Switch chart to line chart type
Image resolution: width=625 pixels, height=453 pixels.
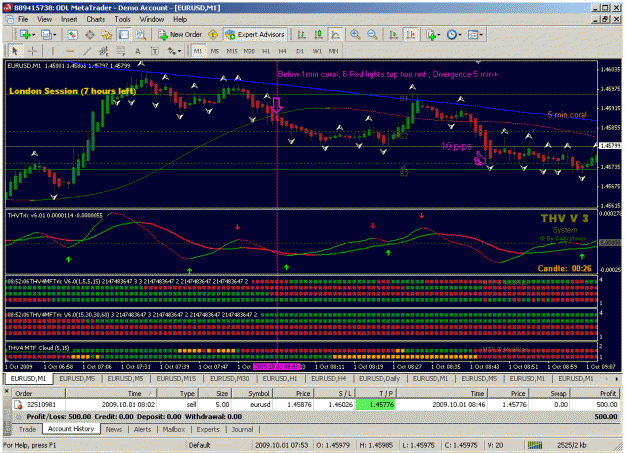pyautogui.click(x=336, y=35)
